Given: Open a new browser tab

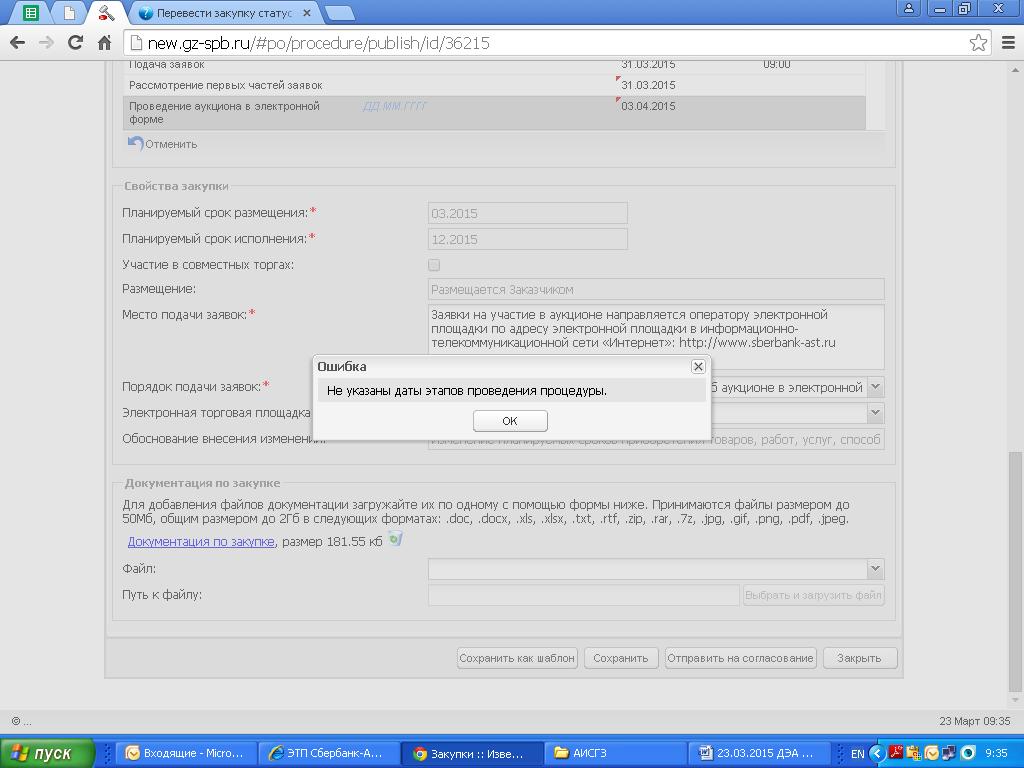Looking at the screenshot, I should pos(339,13).
